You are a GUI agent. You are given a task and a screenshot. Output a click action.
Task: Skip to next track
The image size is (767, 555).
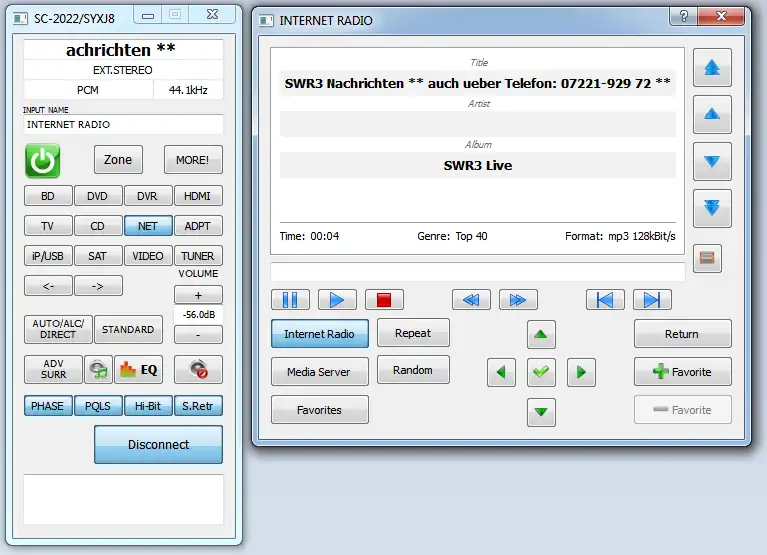coord(652,300)
